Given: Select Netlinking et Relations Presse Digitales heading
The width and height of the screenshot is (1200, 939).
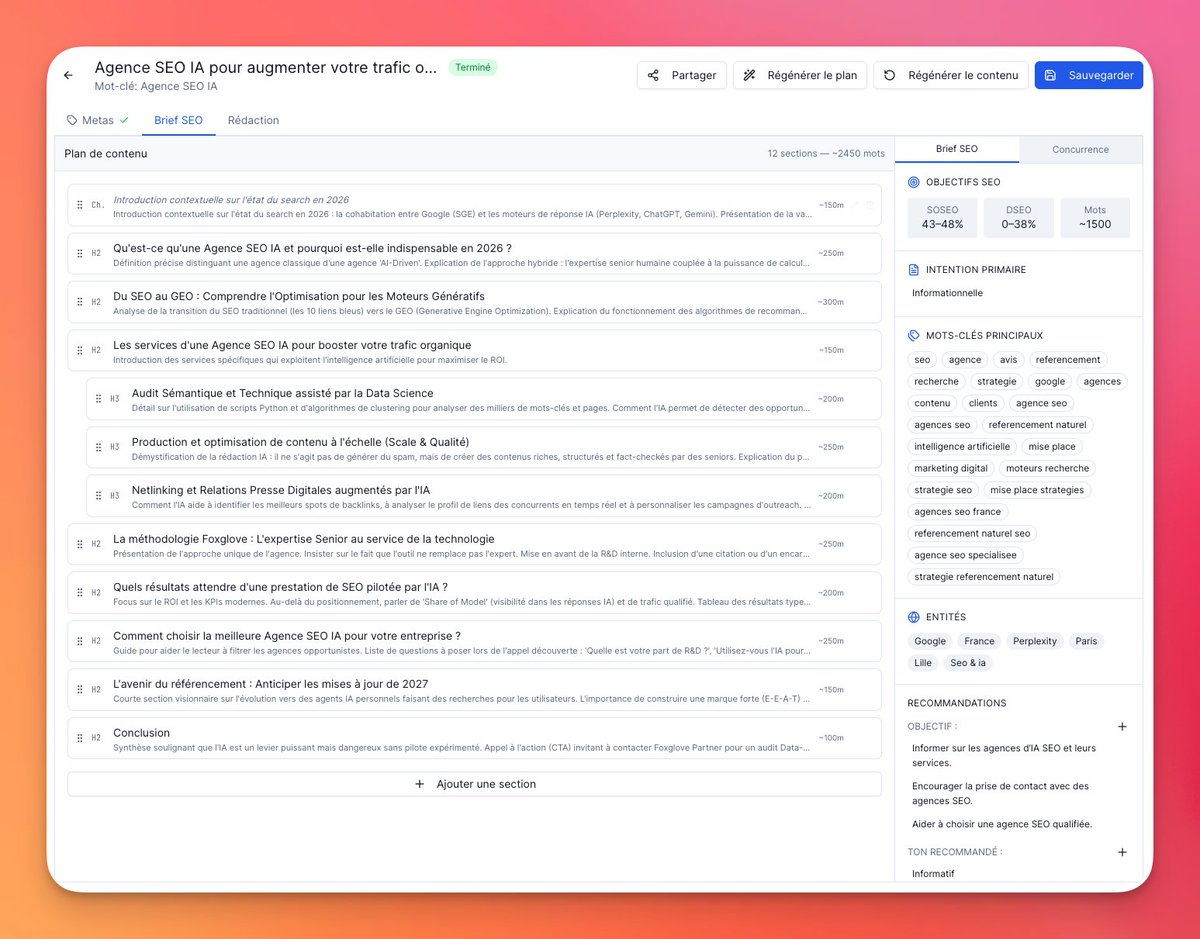Looking at the screenshot, I should (x=281, y=490).
